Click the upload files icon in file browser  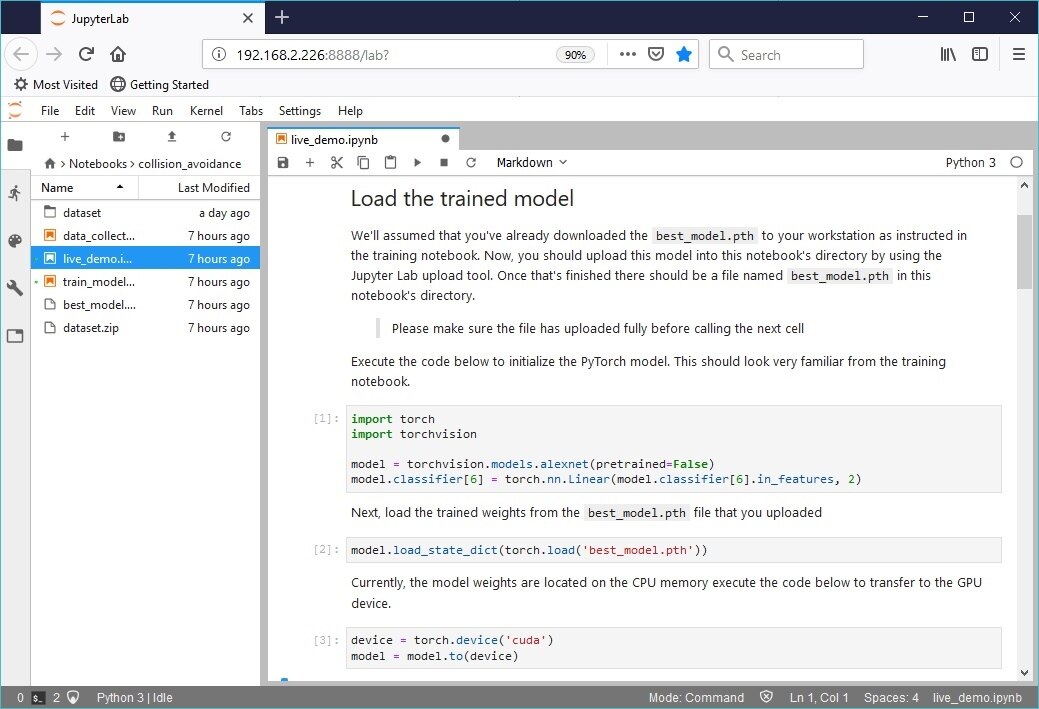pyautogui.click(x=172, y=137)
